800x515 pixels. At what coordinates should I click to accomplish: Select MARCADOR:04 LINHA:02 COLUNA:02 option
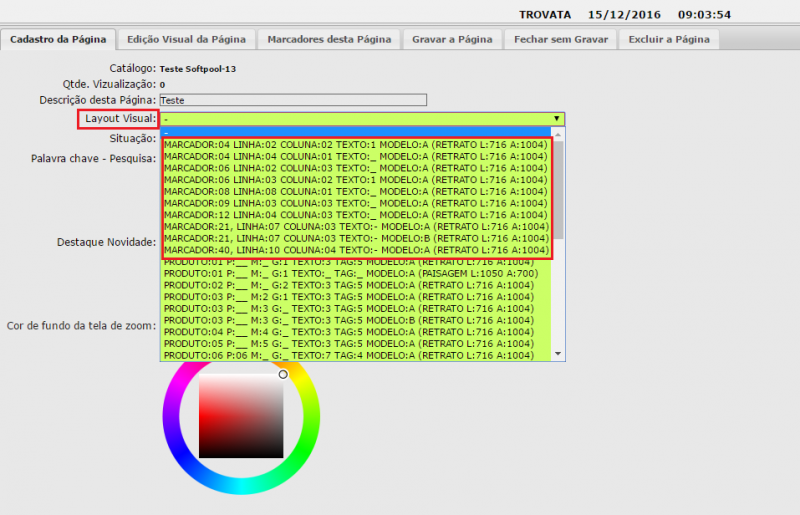355,144
